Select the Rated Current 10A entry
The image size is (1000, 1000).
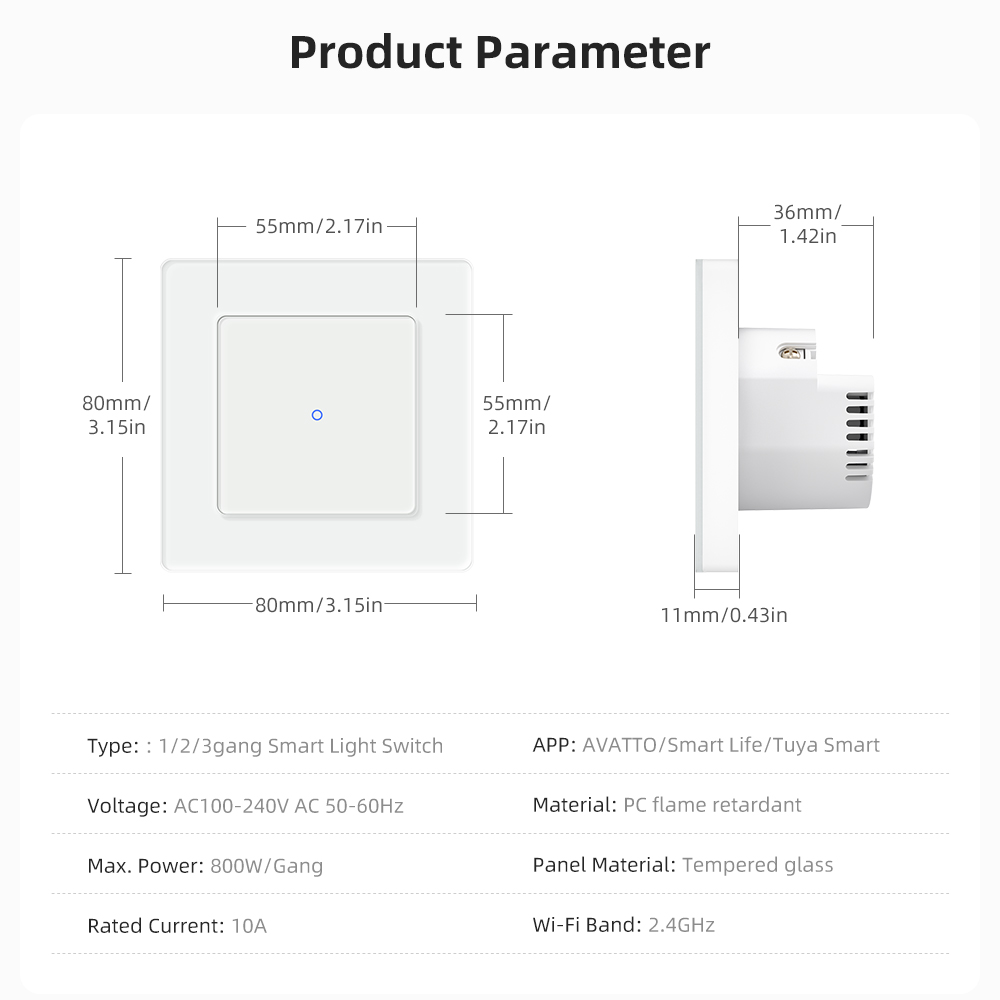(x=177, y=926)
